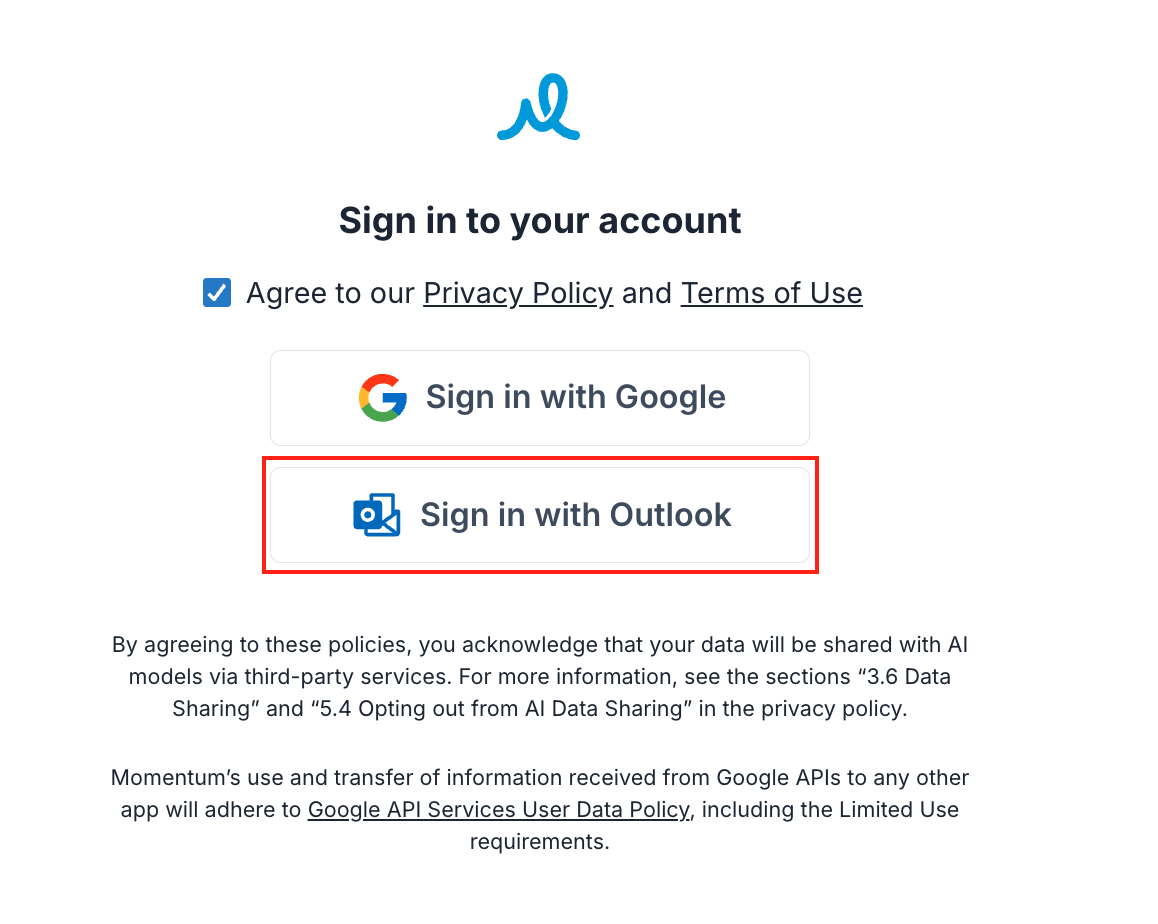Click the "Sign in to your account" heading
The height and width of the screenshot is (924, 1158).
pos(540,221)
